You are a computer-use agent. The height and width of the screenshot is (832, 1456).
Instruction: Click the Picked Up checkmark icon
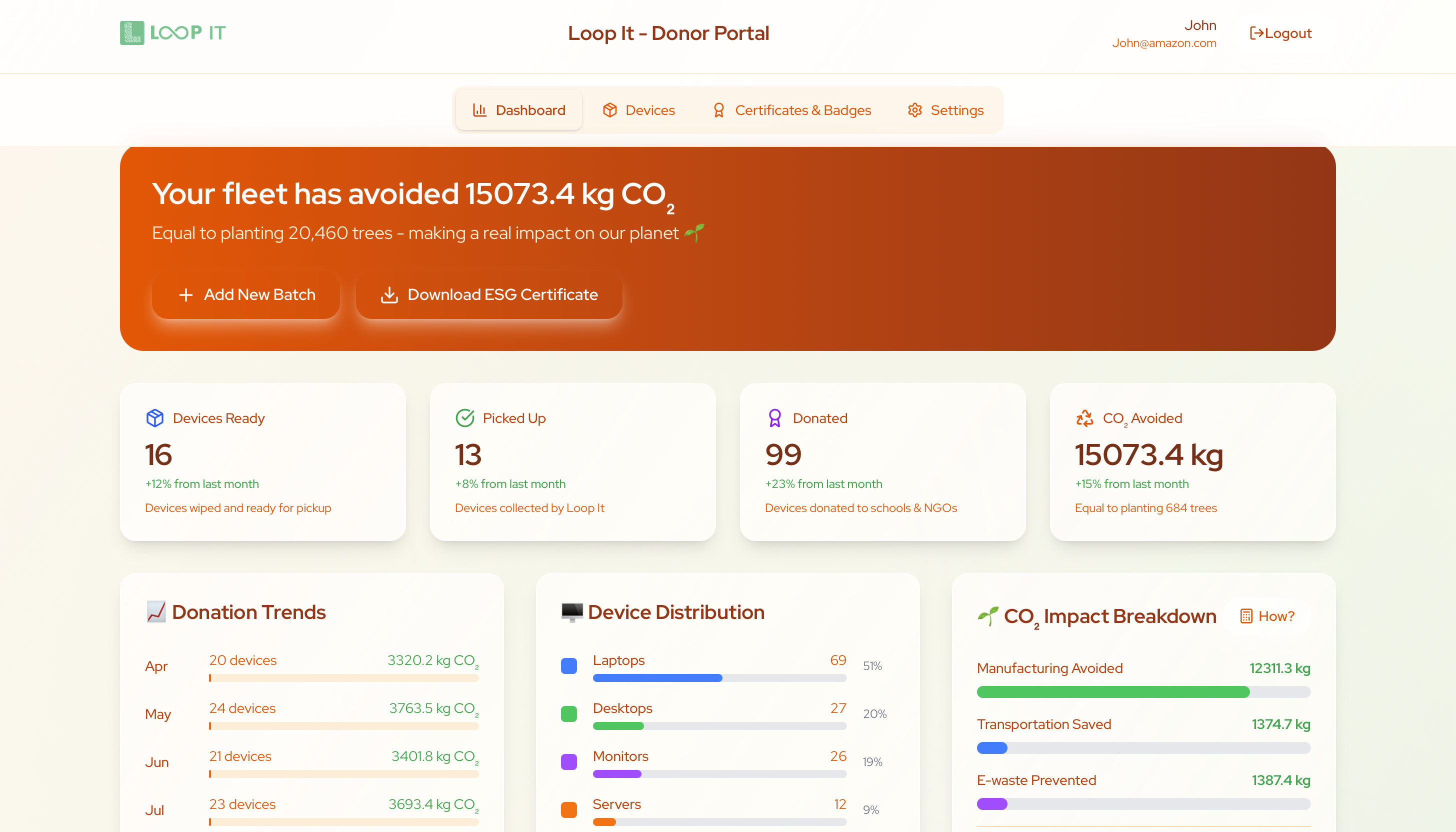click(465, 417)
